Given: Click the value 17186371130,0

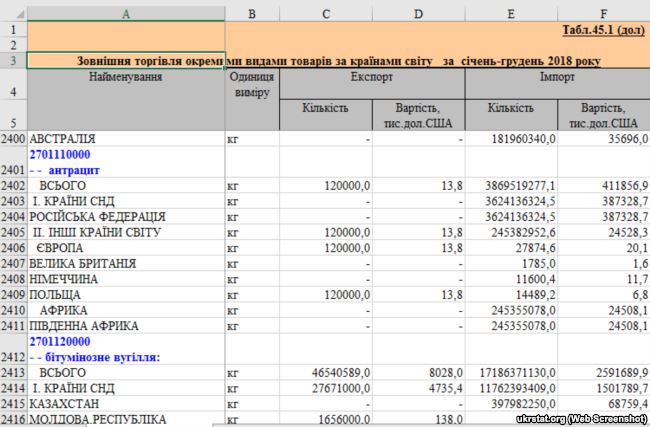Looking at the screenshot, I should 511,373.
